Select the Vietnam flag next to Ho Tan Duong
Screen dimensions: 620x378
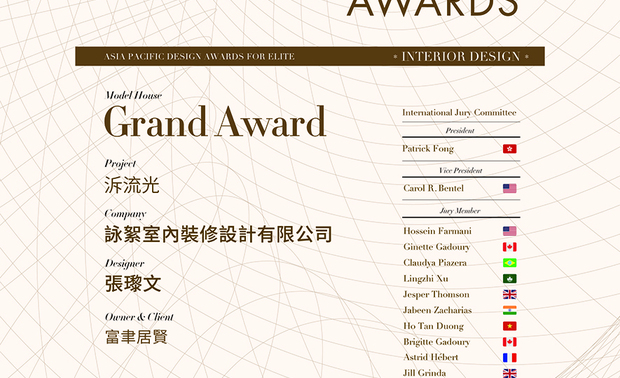coord(510,326)
